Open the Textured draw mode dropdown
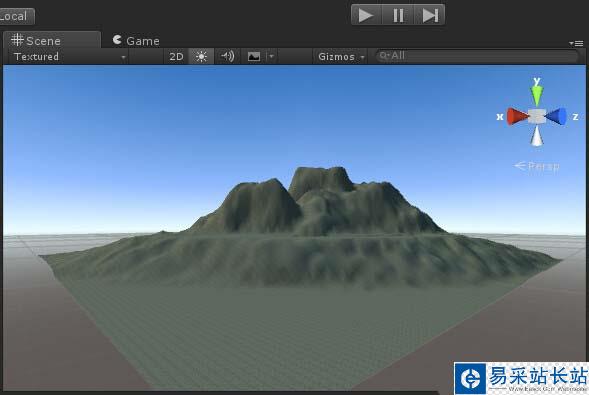 pos(68,57)
